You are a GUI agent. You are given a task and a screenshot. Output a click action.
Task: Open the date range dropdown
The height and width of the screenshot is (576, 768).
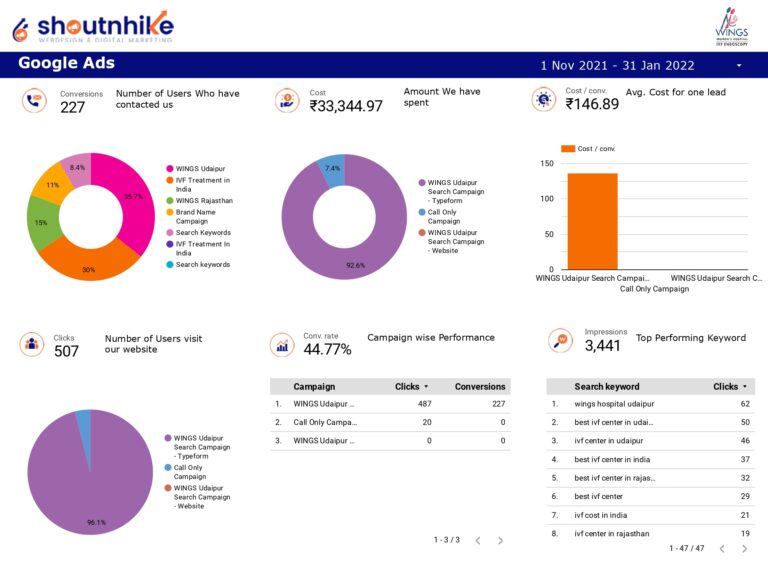[x=739, y=65]
